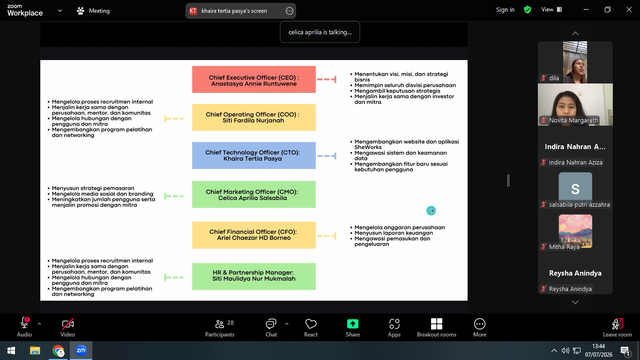Image resolution: width=640 pixels, height=360 pixels.
Task: Click khaira tertia pasya's screen label
Action: (x=234, y=11)
